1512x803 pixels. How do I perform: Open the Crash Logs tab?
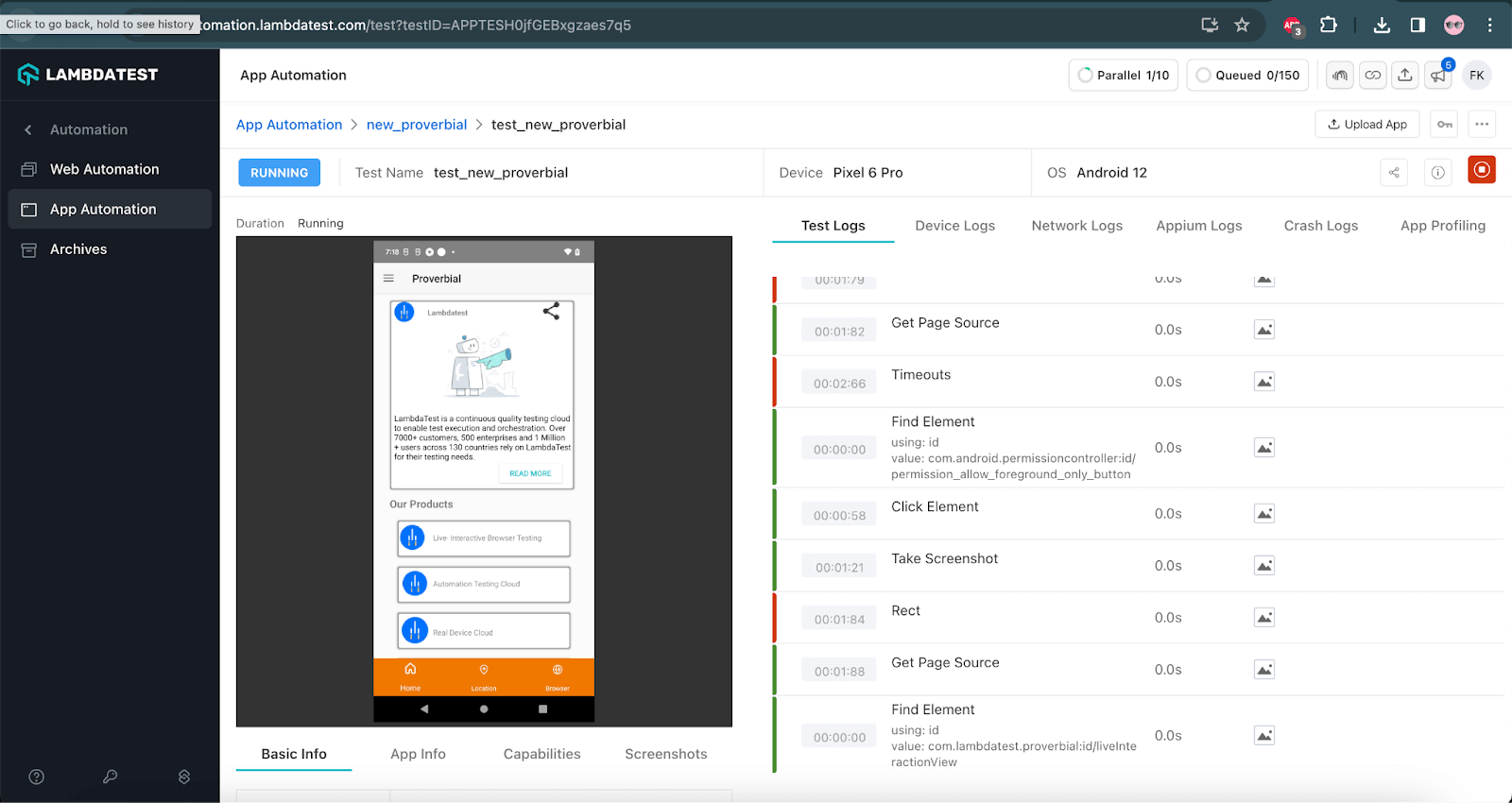point(1321,226)
